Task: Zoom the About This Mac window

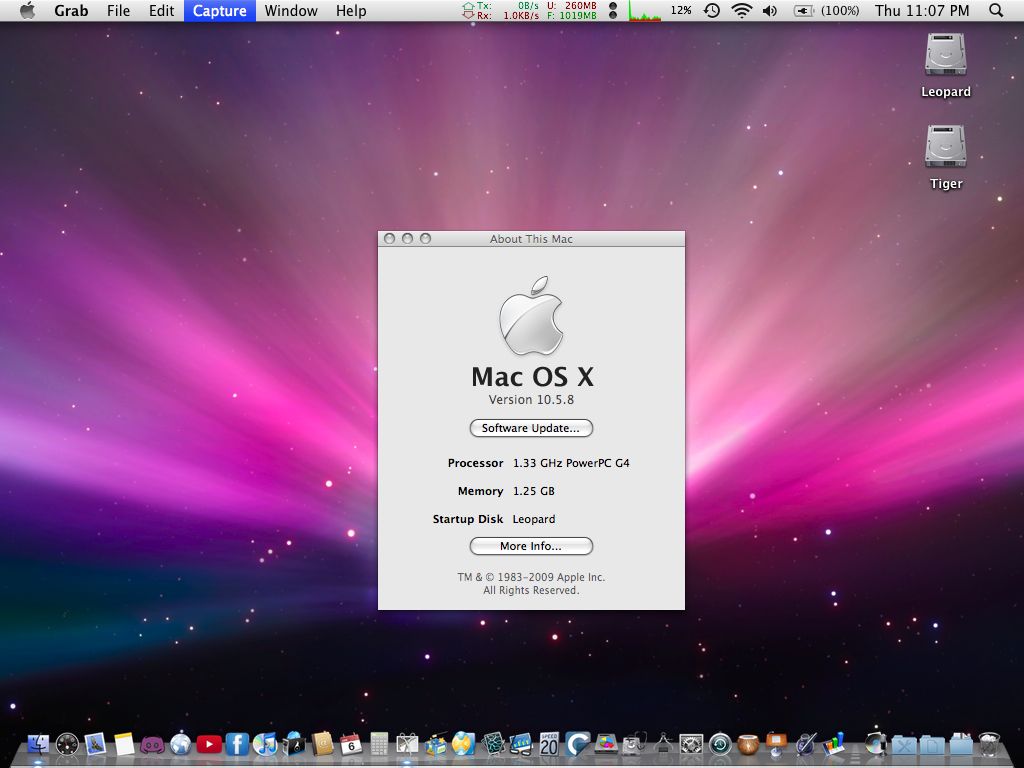Action: pyautogui.click(x=425, y=238)
